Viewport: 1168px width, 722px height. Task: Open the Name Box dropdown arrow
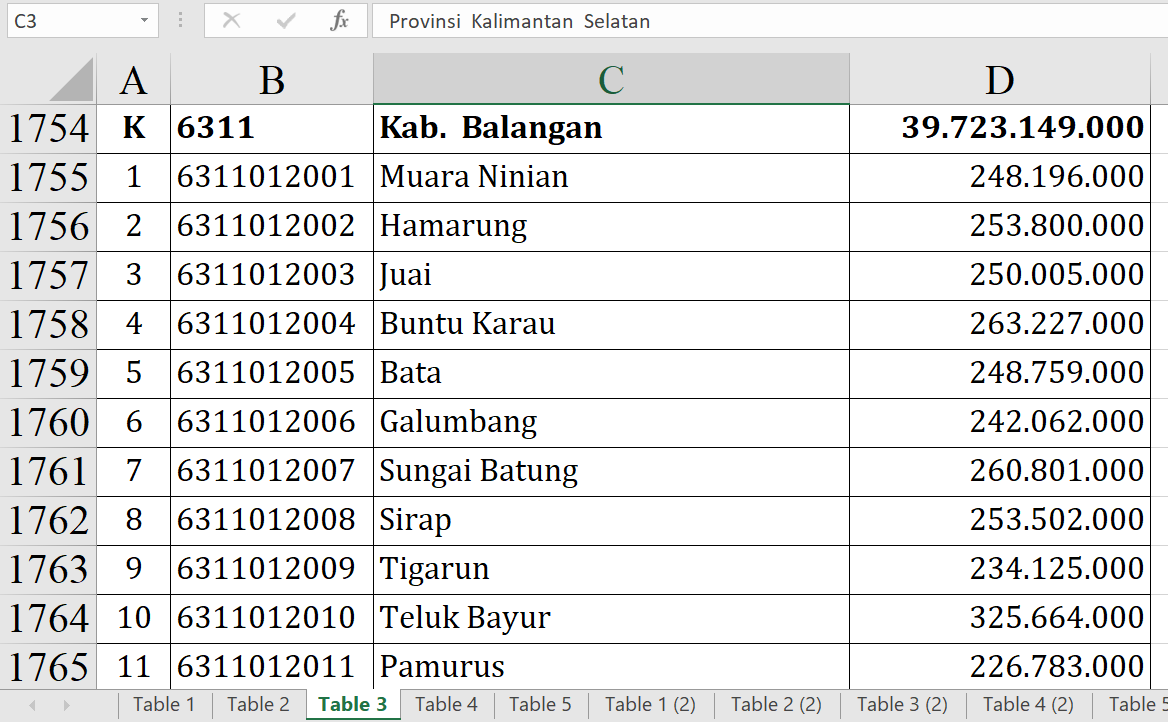point(145,21)
